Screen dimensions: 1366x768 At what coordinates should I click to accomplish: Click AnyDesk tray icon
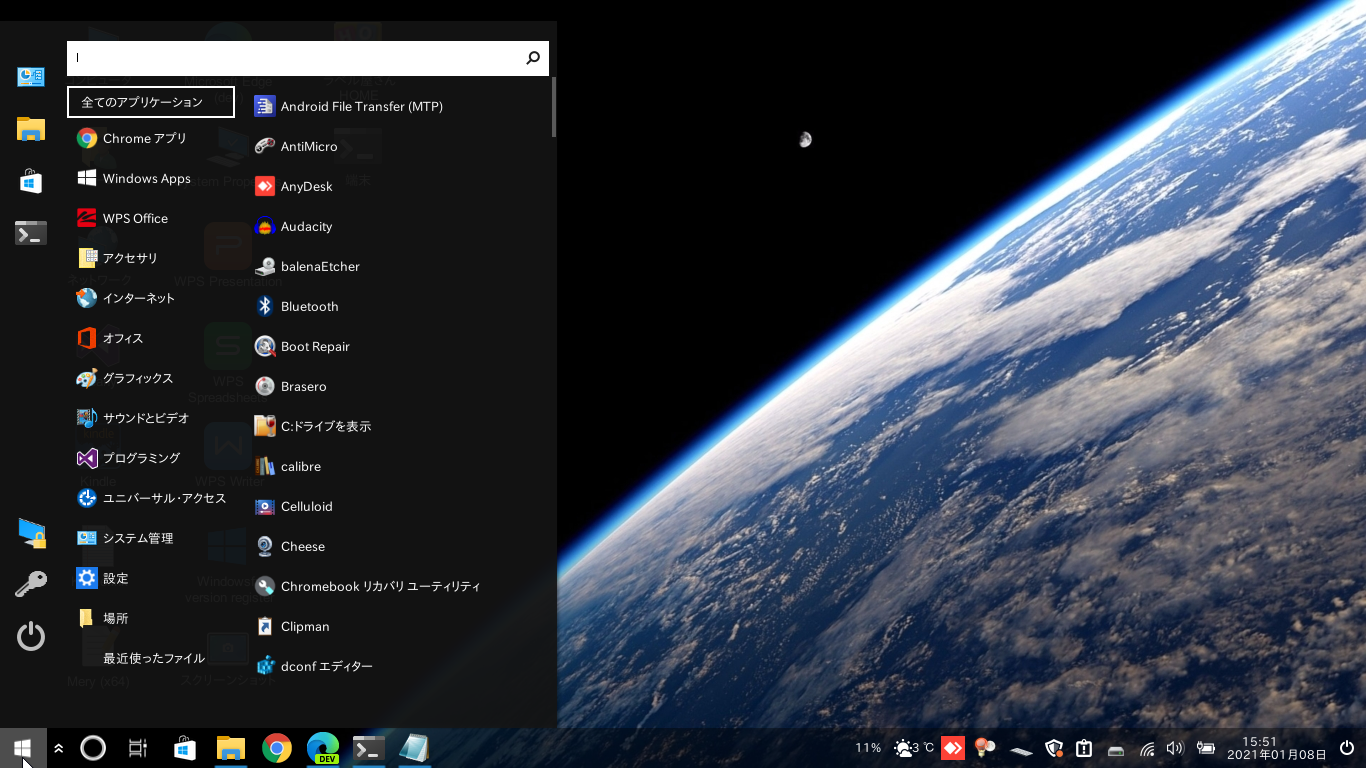953,748
